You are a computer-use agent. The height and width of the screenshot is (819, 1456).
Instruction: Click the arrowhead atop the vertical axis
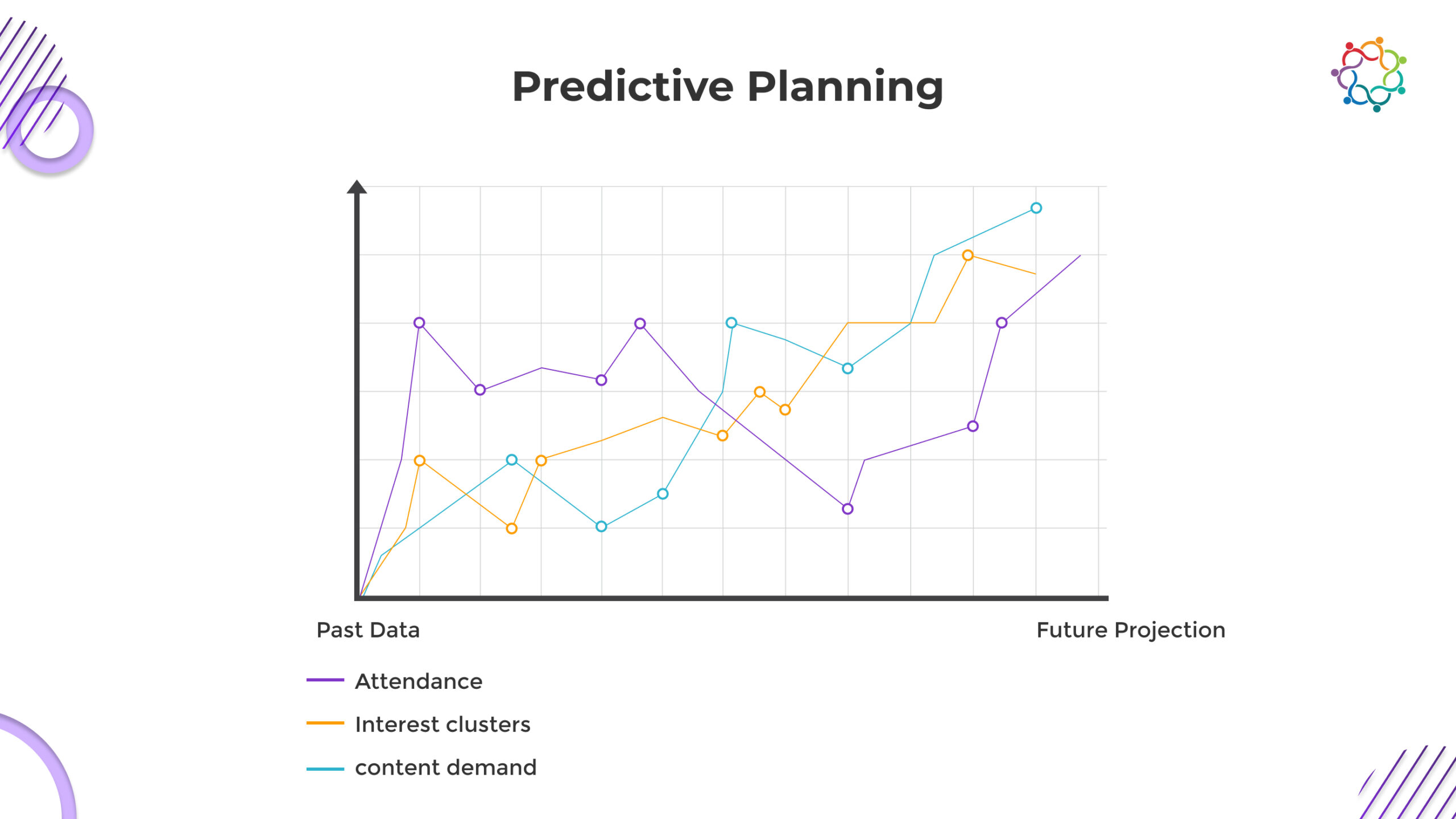[x=357, y=187]
